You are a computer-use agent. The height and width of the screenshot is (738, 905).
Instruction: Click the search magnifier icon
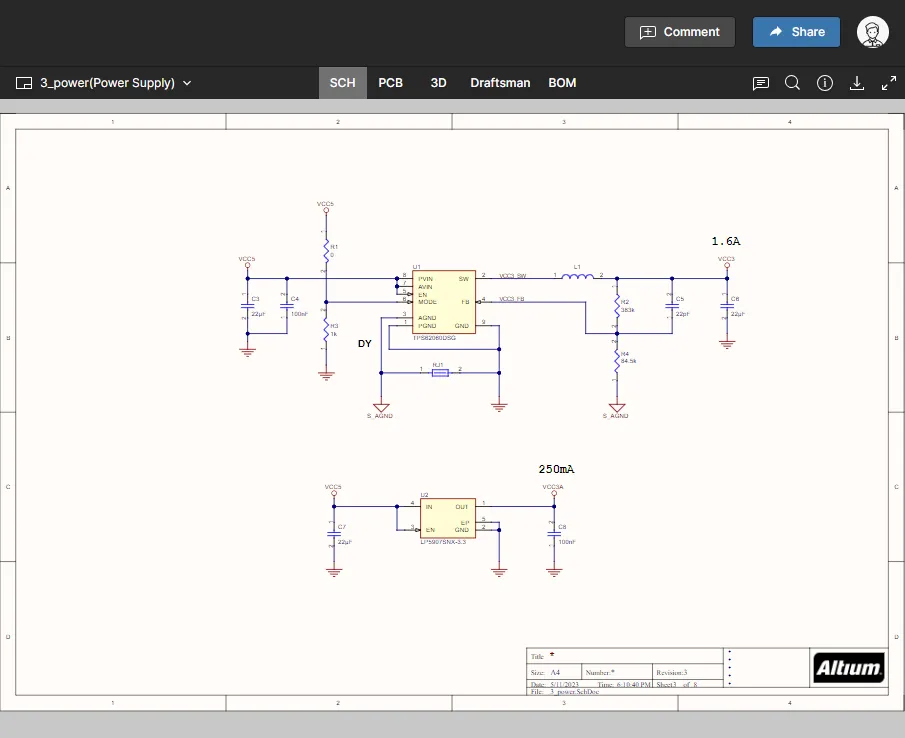click(792, 83)
